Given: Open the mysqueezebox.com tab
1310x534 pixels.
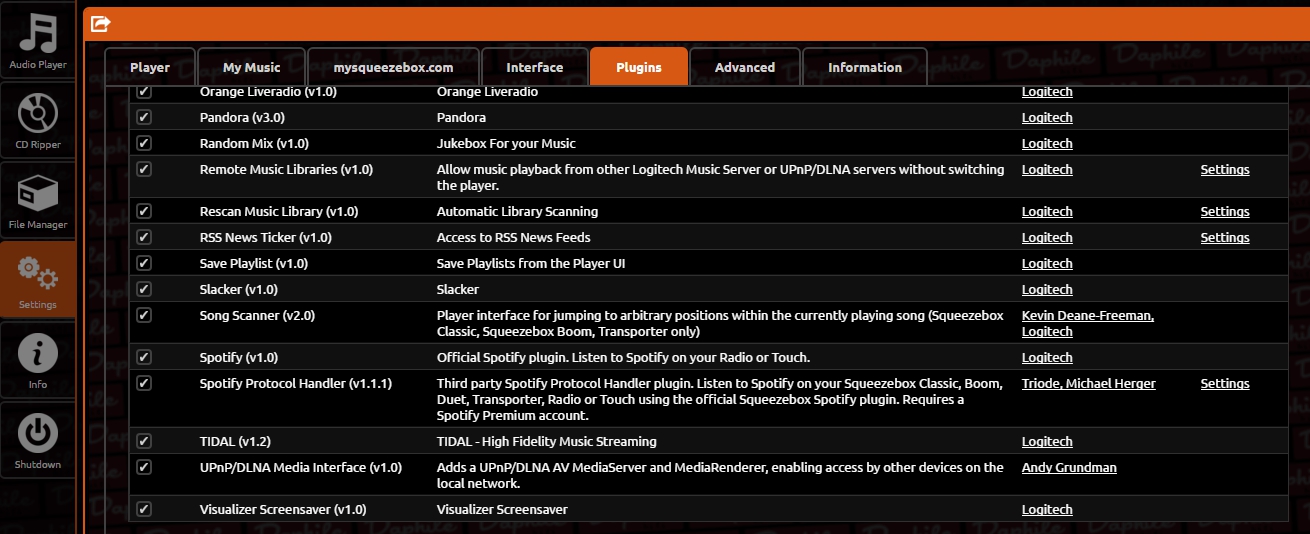Looking at the screenshot, I should tap(393, 67).
